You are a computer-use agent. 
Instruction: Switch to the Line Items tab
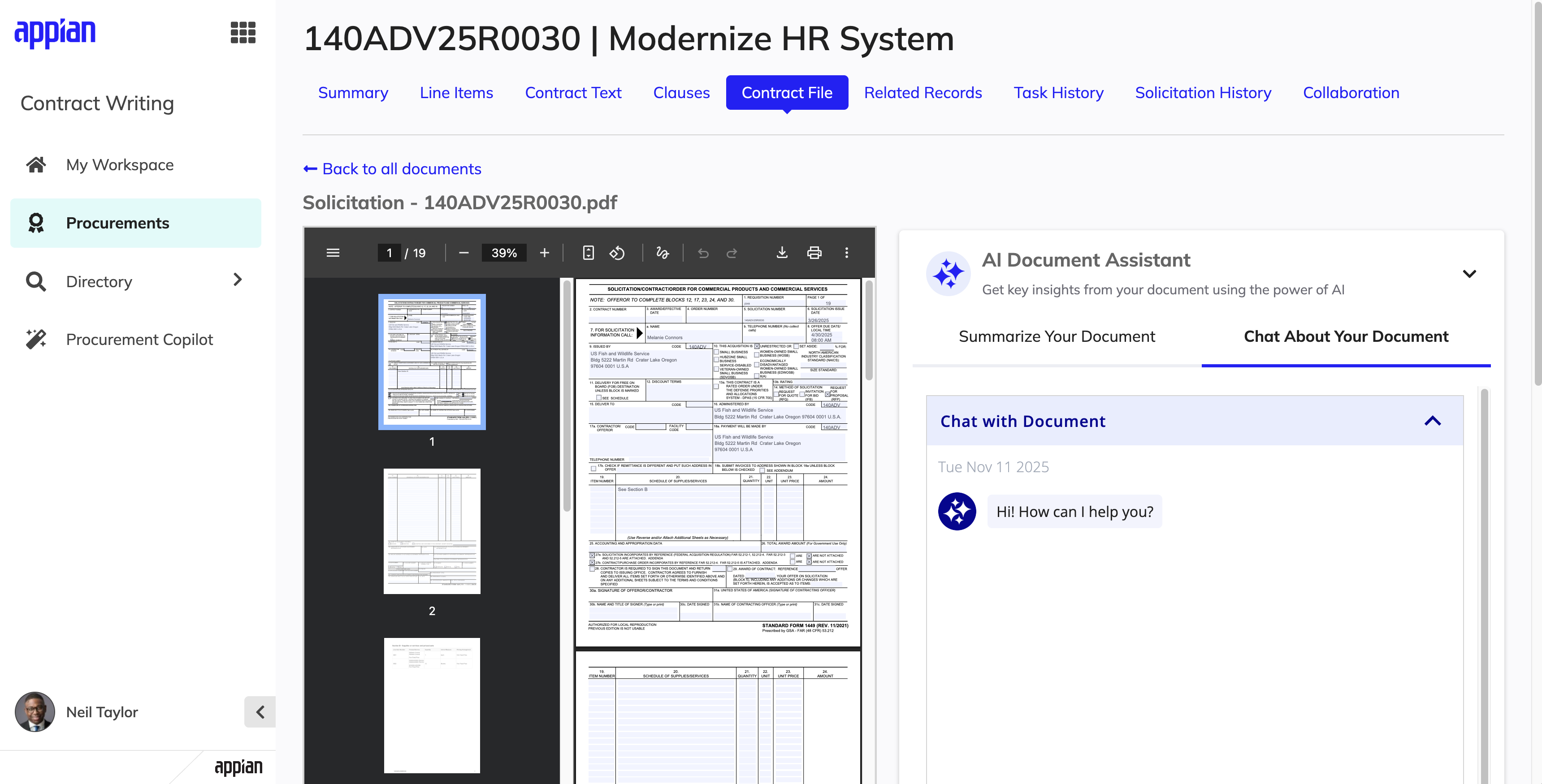coord(456,93)
